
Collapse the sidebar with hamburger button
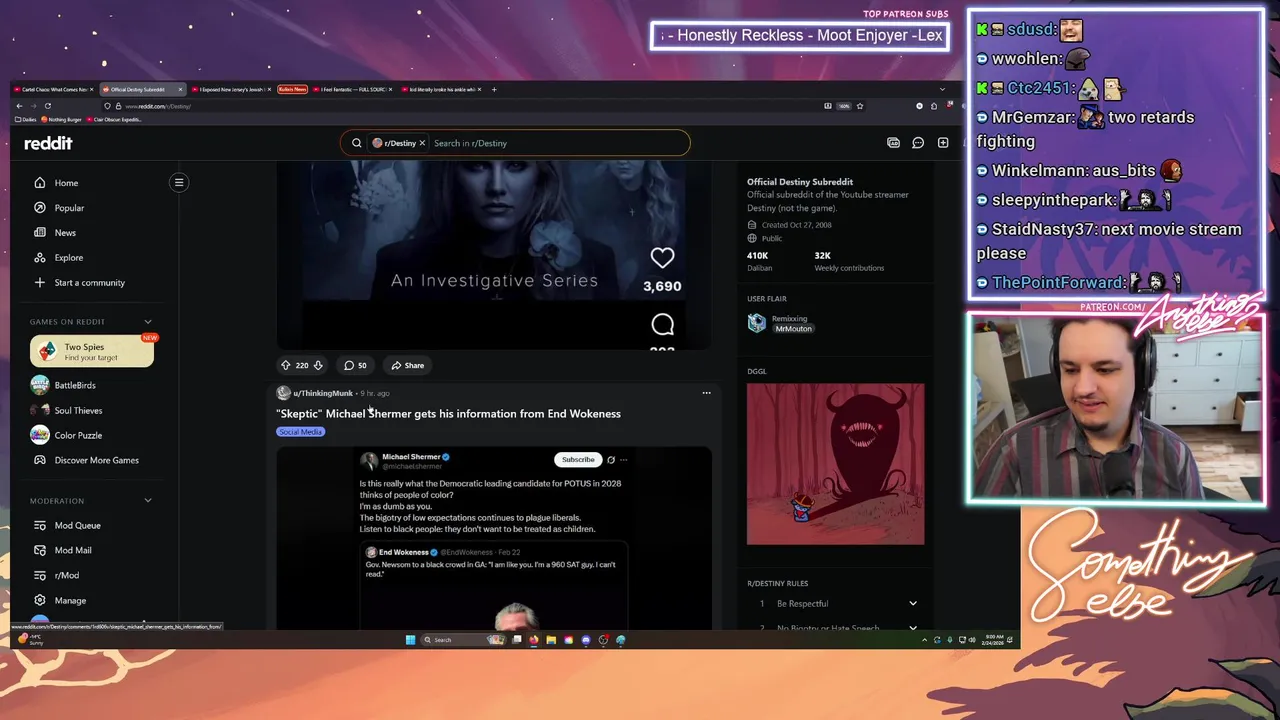179,182
